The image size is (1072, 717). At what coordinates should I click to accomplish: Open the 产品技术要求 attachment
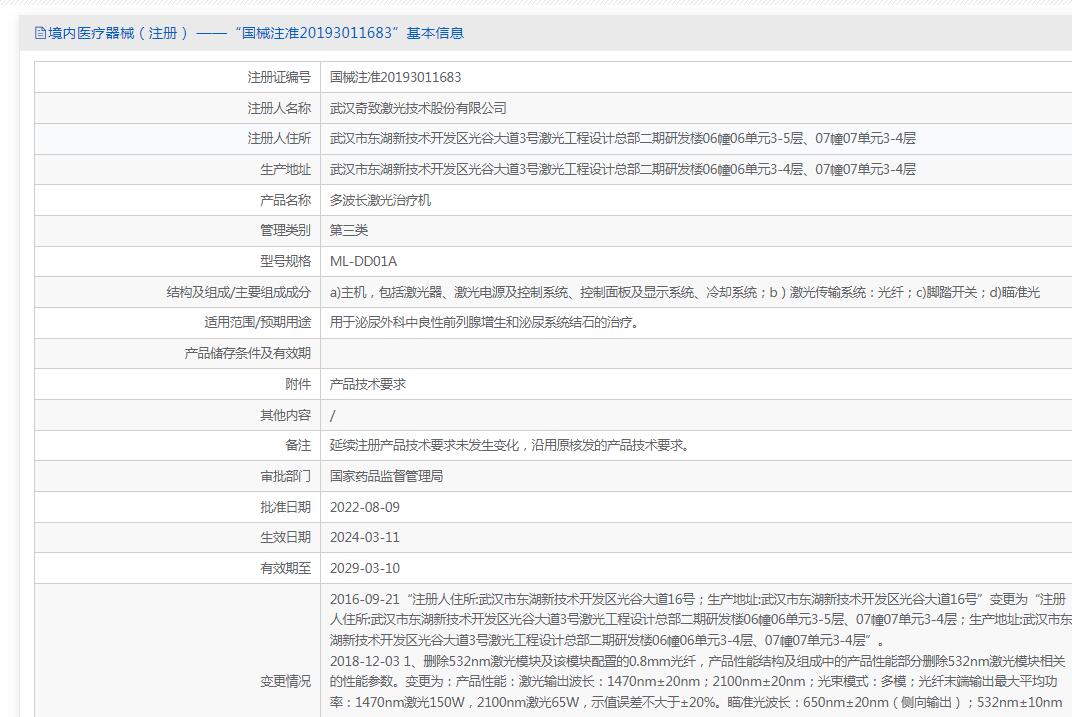(368, 384)
